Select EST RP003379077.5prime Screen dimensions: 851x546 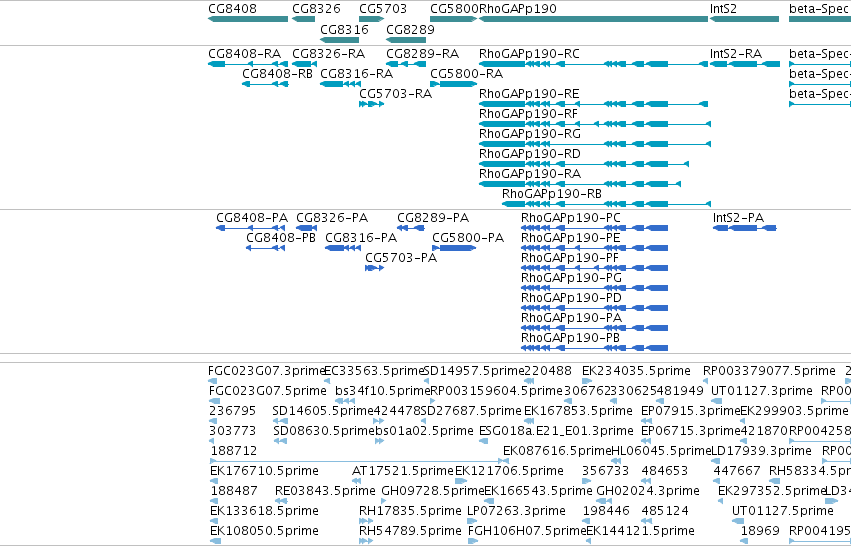(706, 381)
